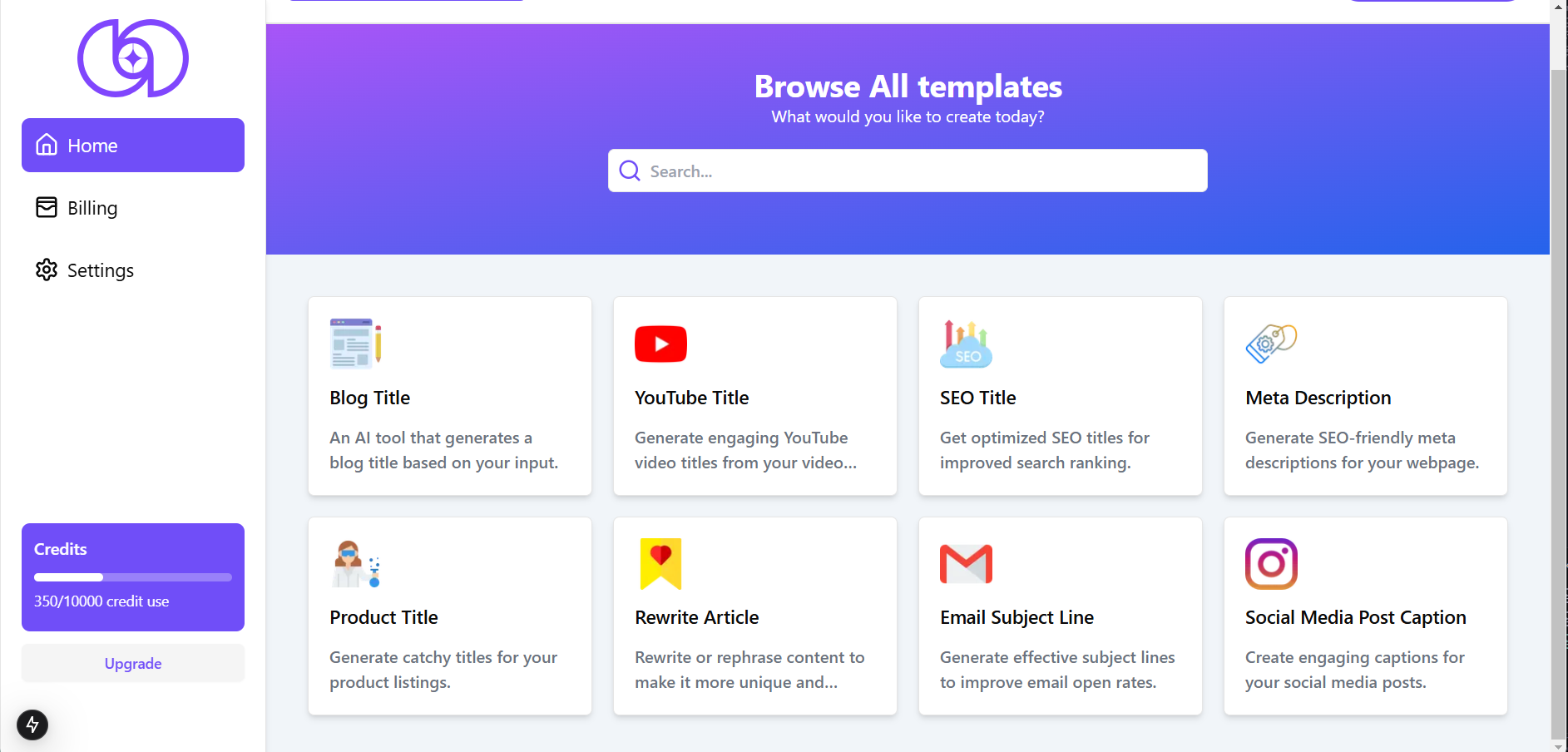This screenshot has width=1568, height=752.
Task: Open the Blog Title template
Action: (x=449, y=397)
